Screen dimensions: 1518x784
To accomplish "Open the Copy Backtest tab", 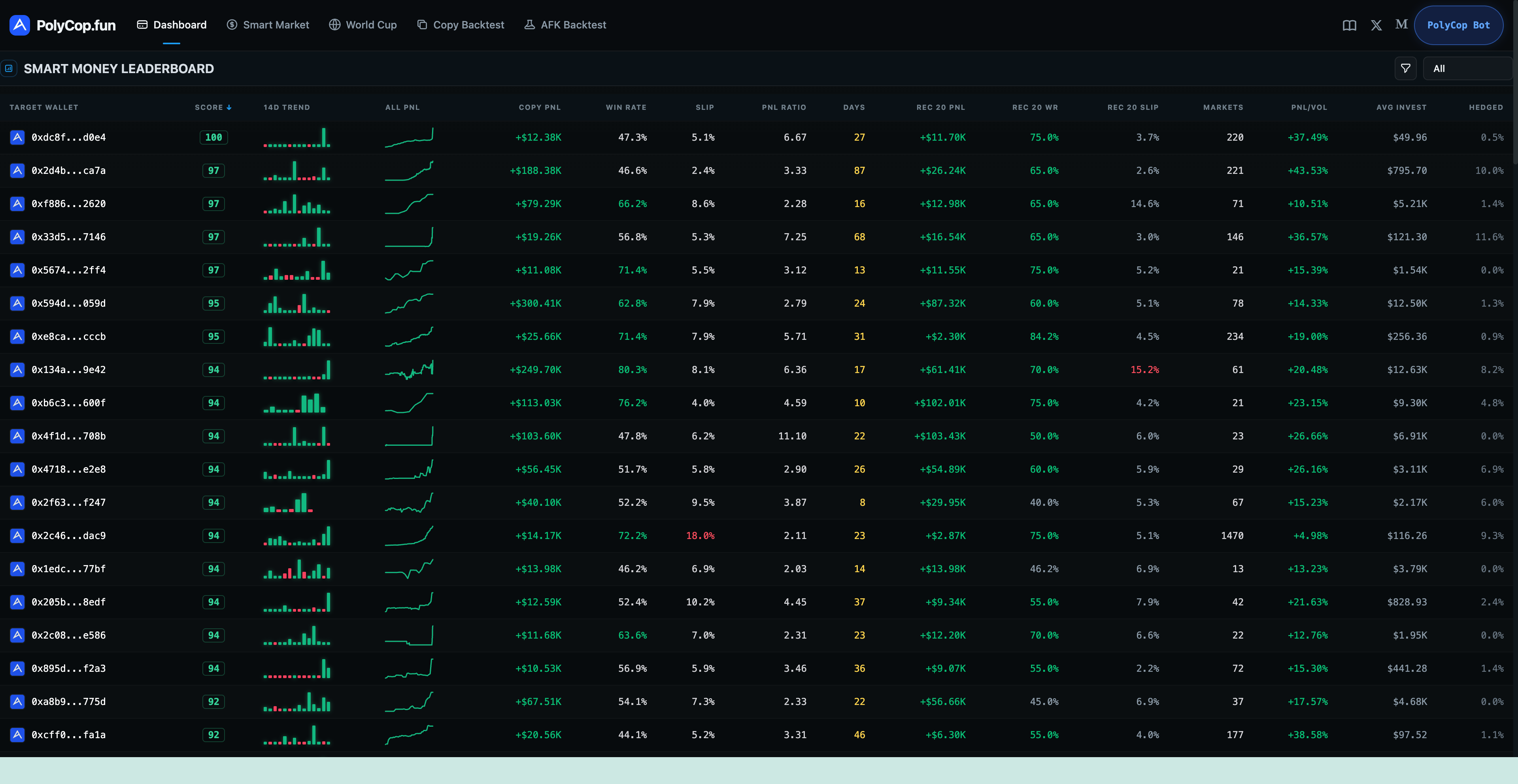I will (x=461, y=25).
